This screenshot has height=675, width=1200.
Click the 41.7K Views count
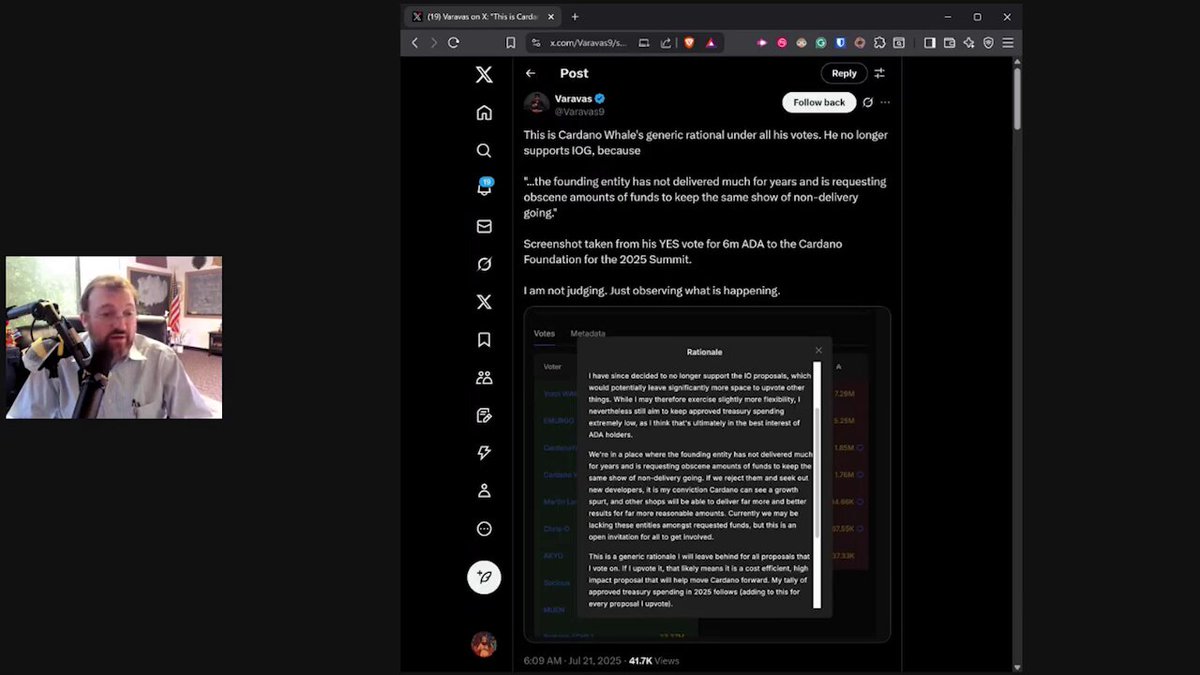click(654, 661)
